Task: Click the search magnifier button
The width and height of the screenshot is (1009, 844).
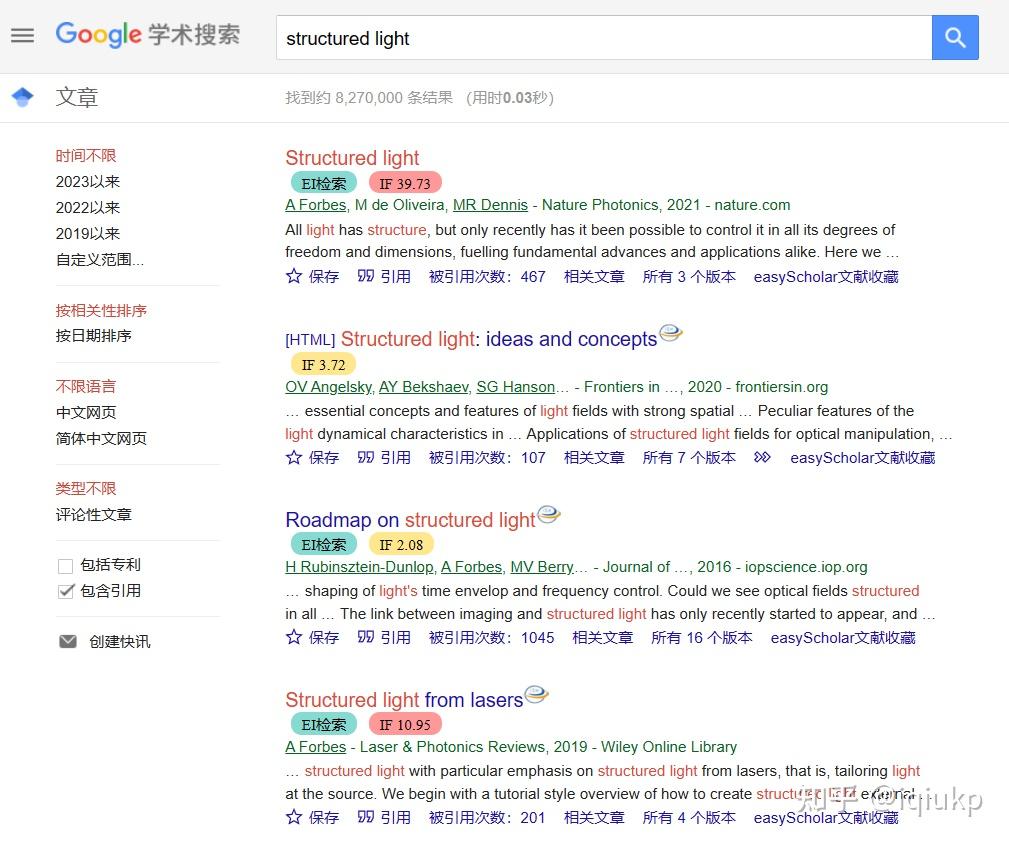Action: [x=954, y=38]
